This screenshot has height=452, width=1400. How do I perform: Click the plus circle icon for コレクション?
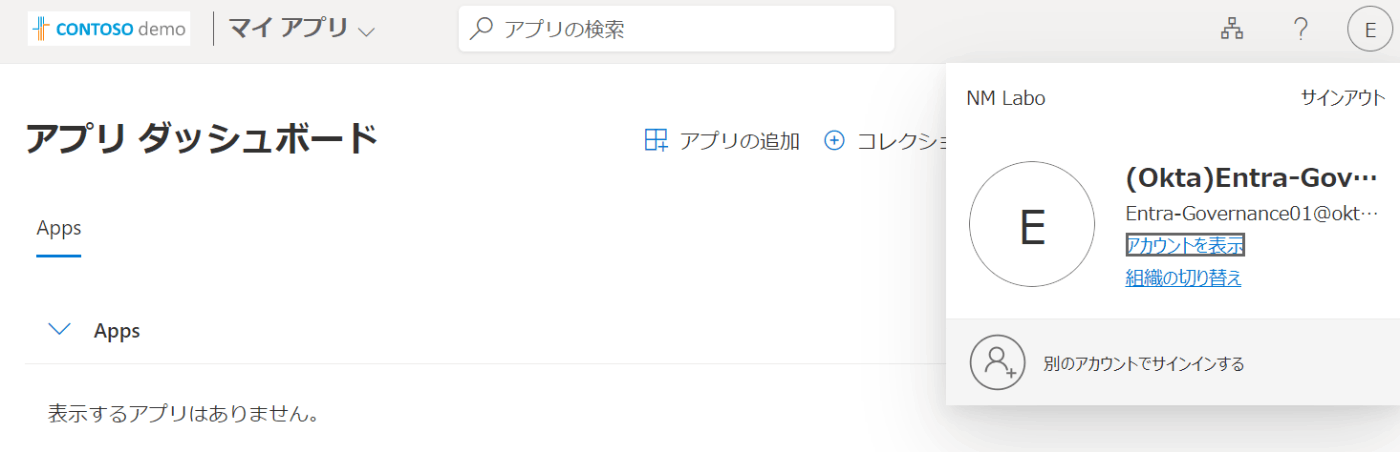(834, 141)
